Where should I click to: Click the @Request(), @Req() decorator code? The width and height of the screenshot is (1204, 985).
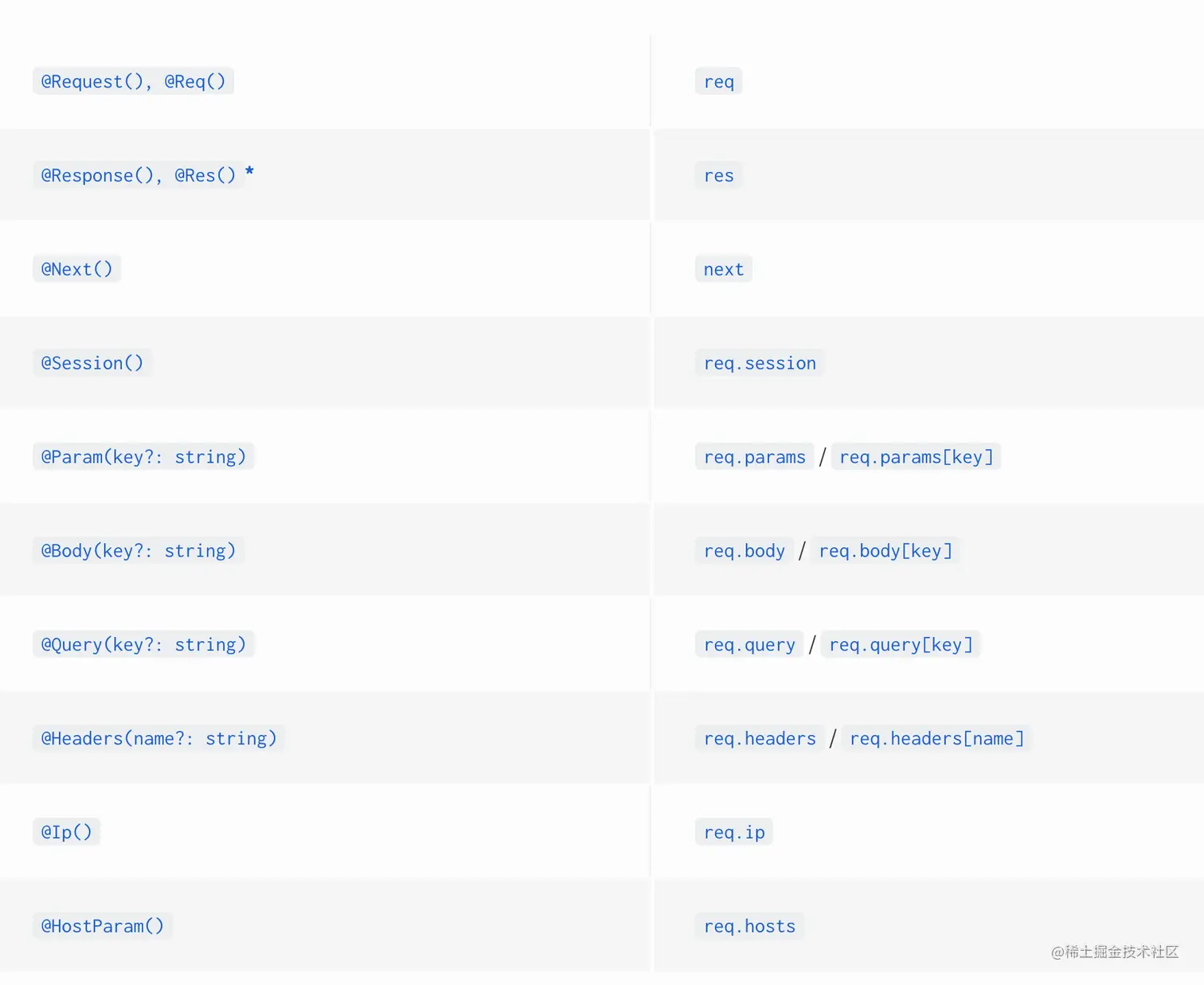[133, 81]
